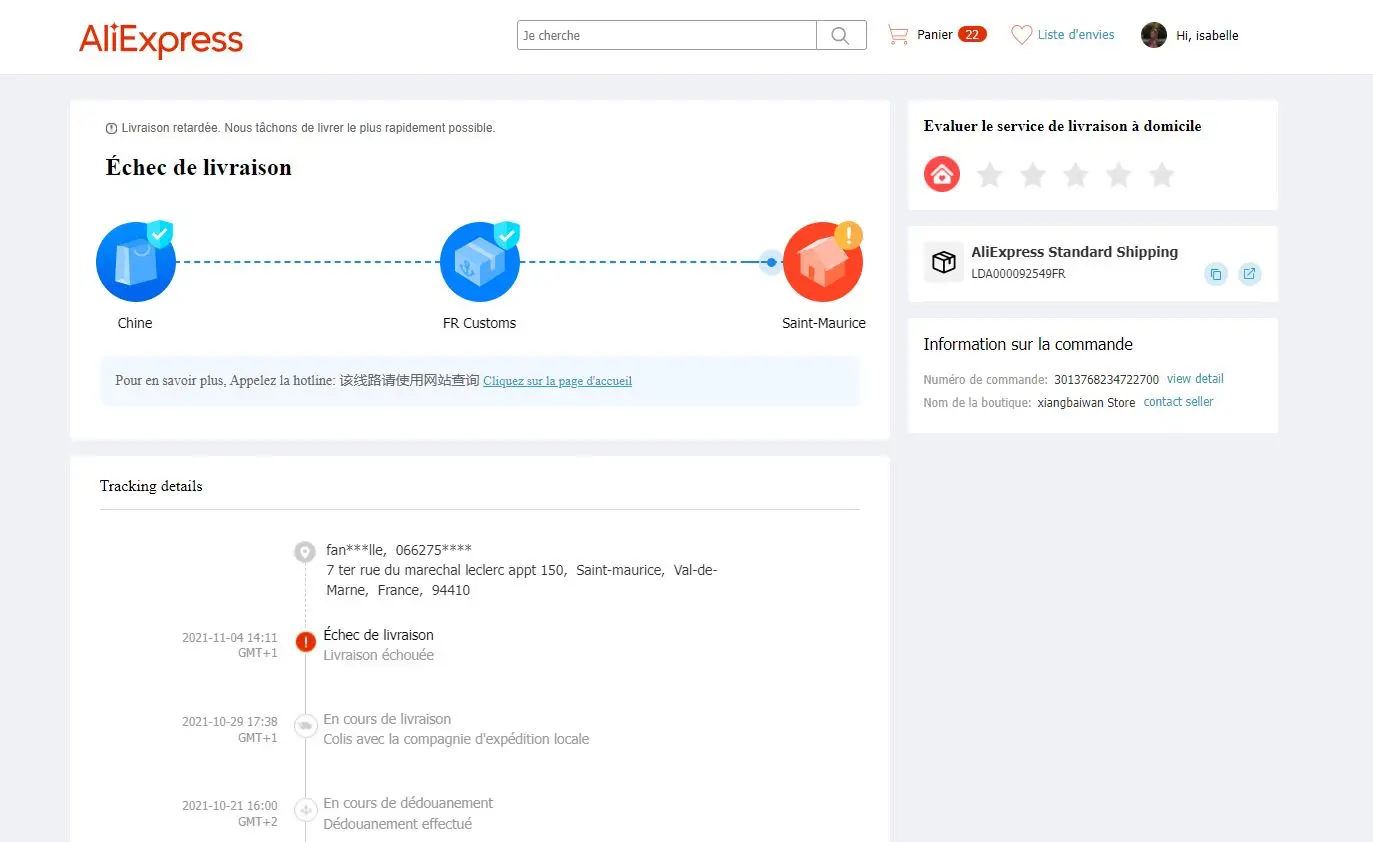Click 'Information sur la commande' heading
Viewport: 1373px width, 842px height.
pos(1028,344)
